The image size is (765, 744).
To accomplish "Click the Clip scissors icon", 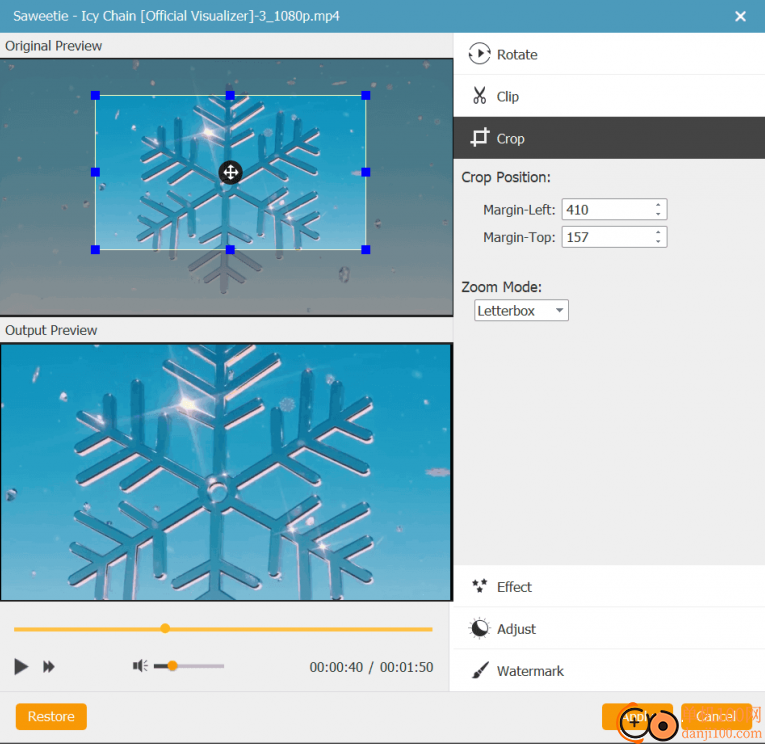I will 479,96.
